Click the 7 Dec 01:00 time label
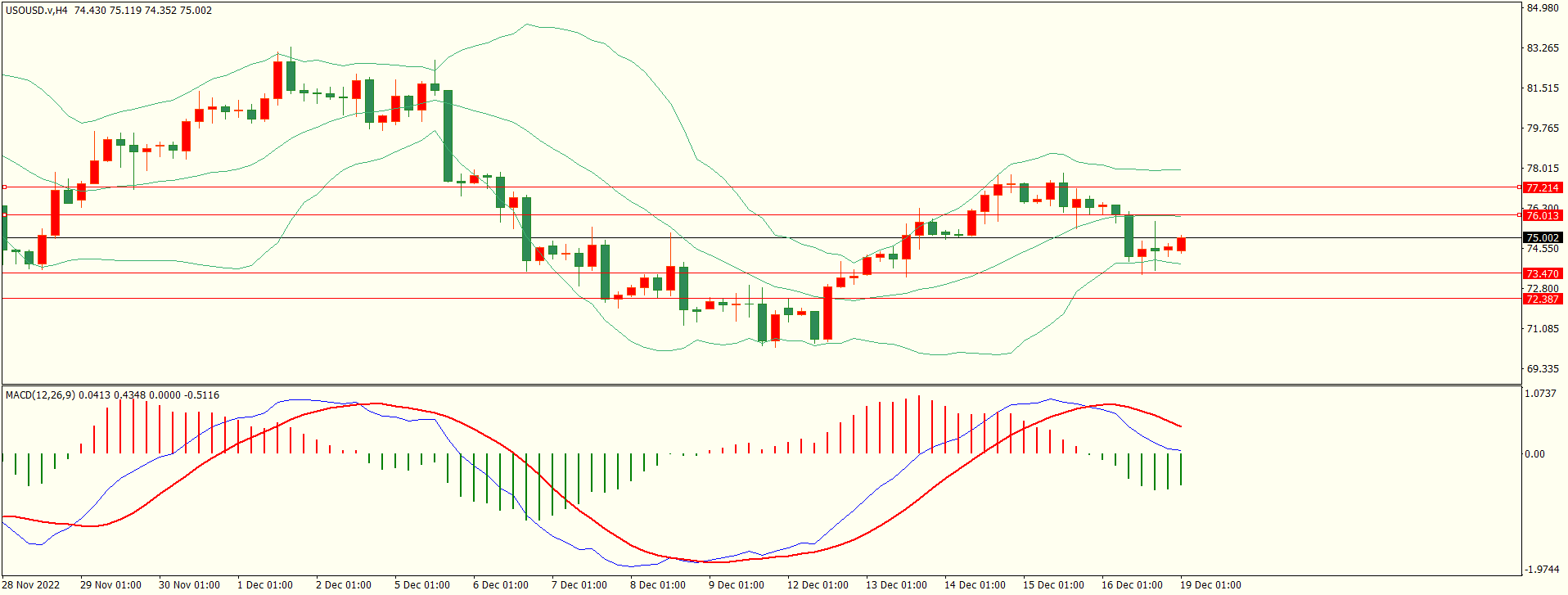 click(x=579, y=585)
